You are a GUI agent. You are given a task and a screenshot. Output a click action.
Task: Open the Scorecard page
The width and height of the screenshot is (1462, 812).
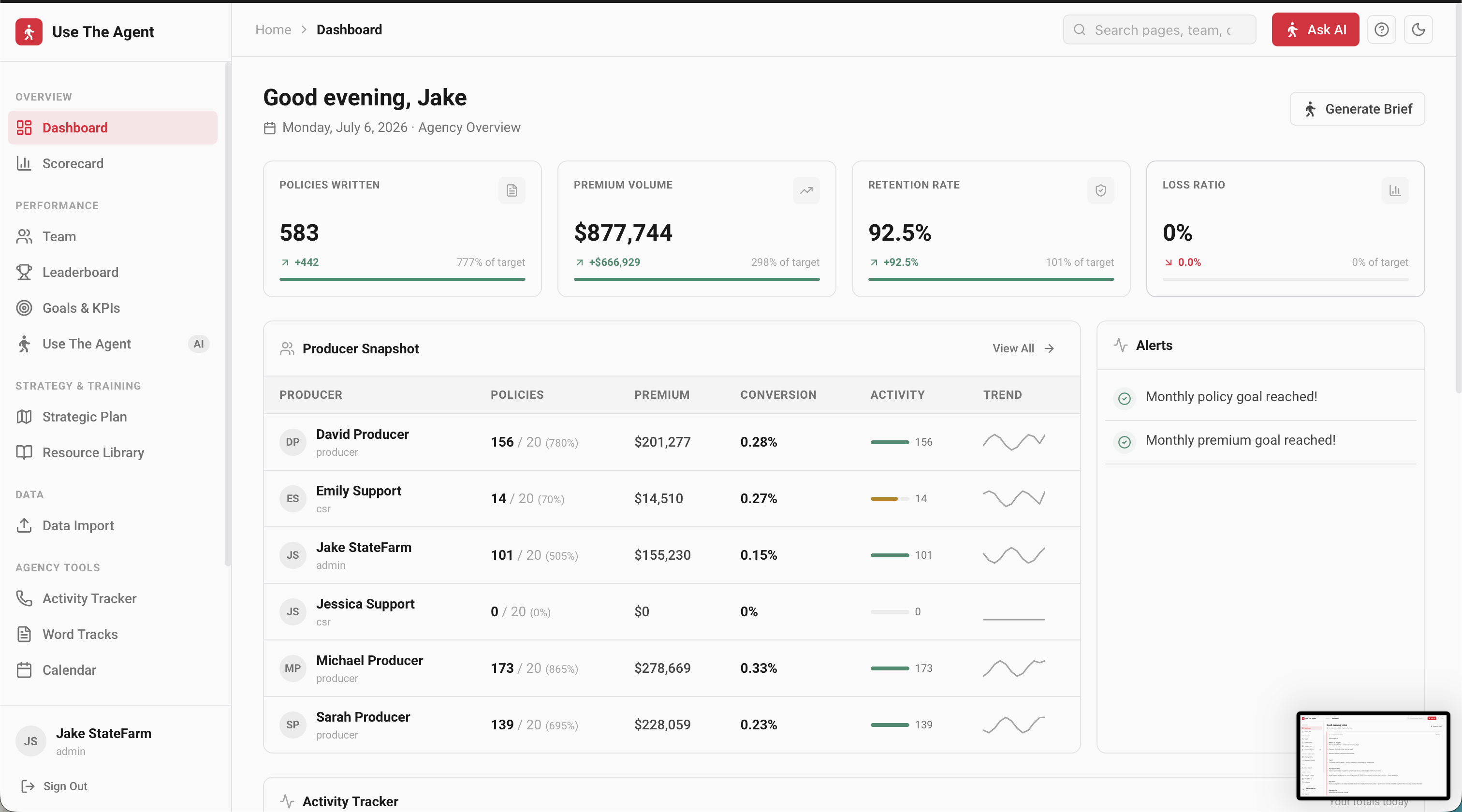tap(112, 163)
